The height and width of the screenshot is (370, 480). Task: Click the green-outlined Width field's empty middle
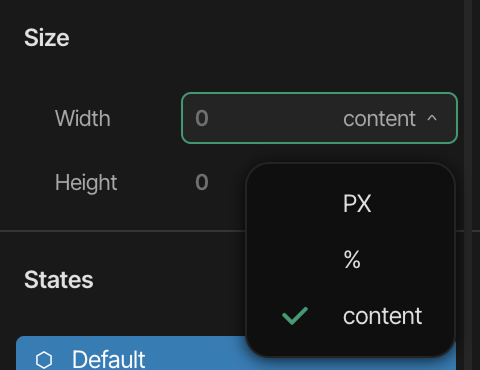tap(275, 118)
